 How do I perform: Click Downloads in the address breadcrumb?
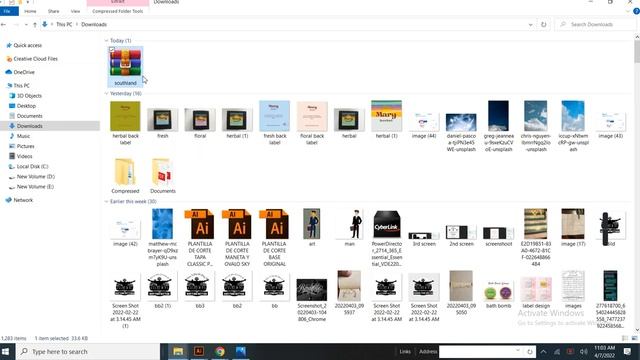(x=94, y=24)
